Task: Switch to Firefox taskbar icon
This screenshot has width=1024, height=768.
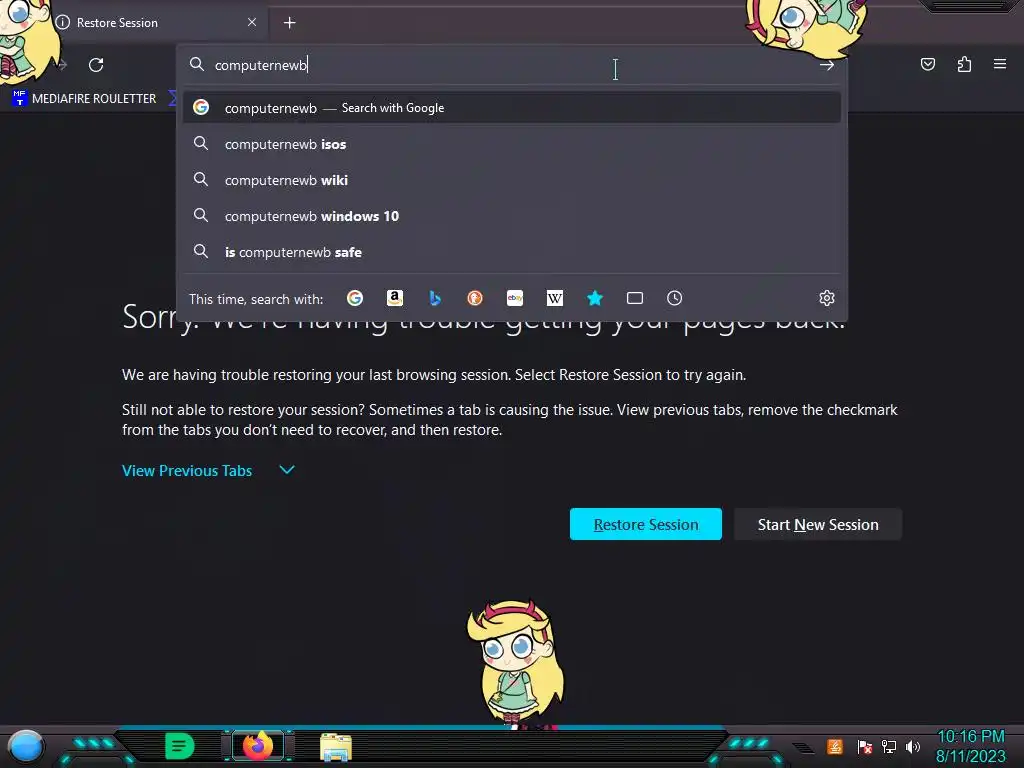Action: (258, 746)
